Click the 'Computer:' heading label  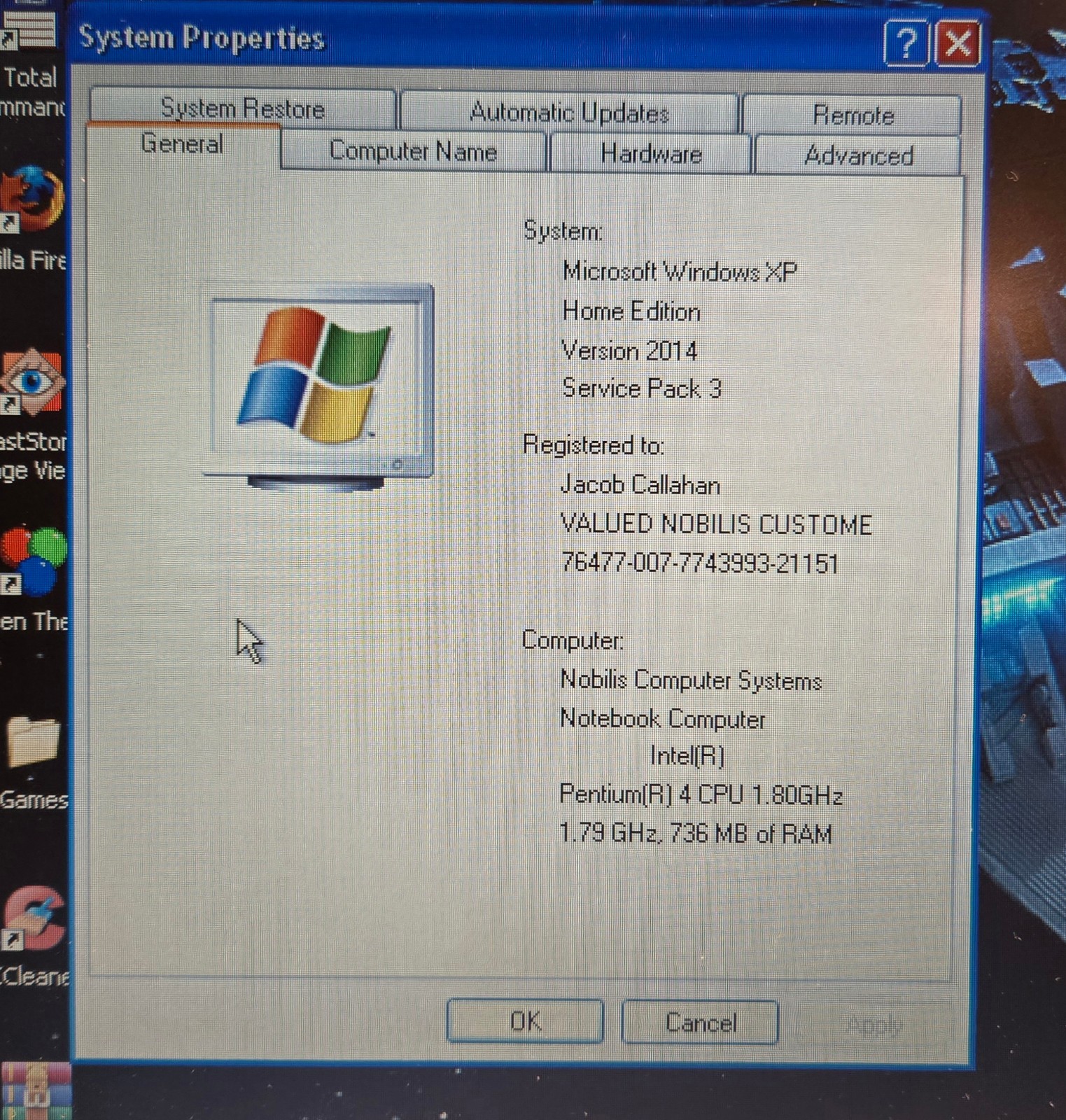click(x=572, y=640)
